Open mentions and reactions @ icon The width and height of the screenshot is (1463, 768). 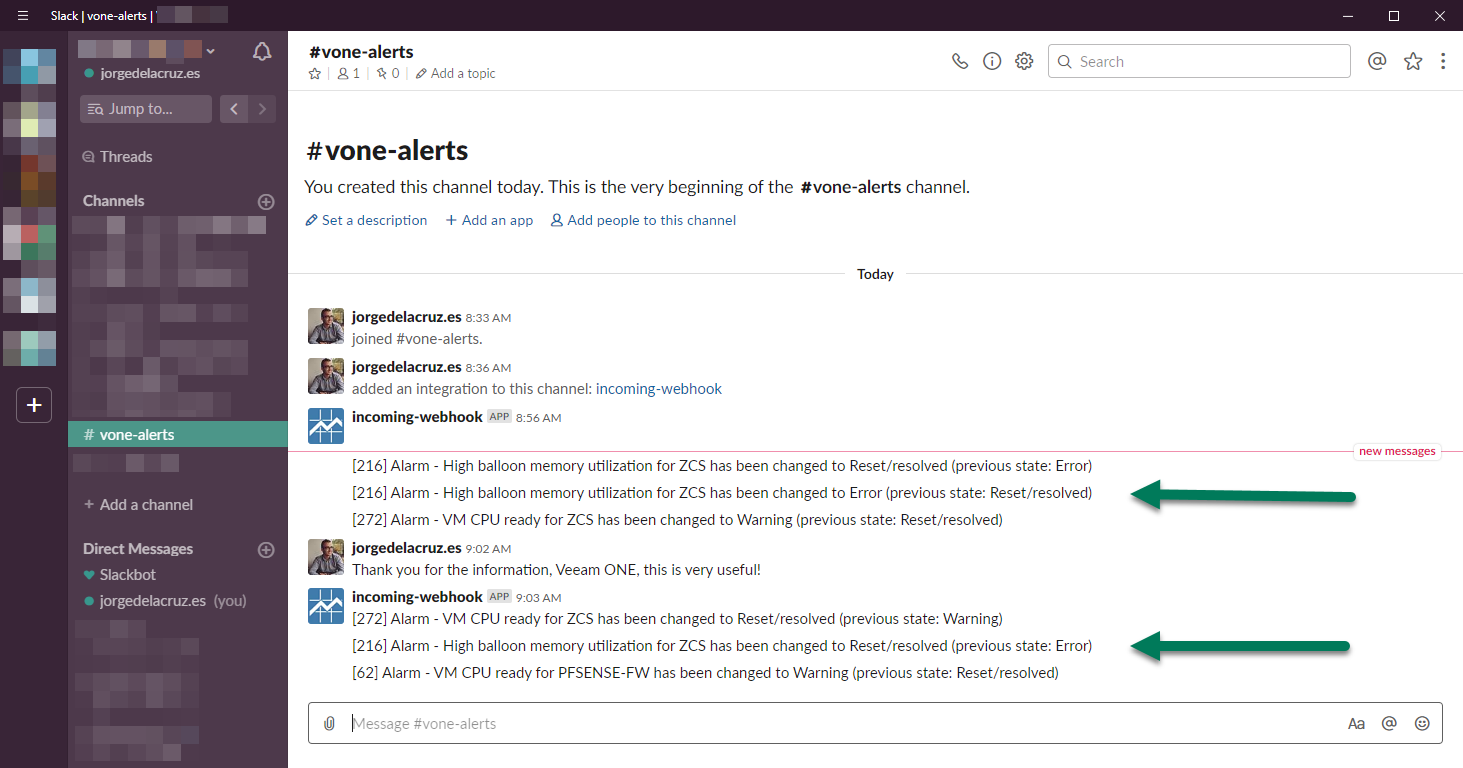(x=1377, y=61)
